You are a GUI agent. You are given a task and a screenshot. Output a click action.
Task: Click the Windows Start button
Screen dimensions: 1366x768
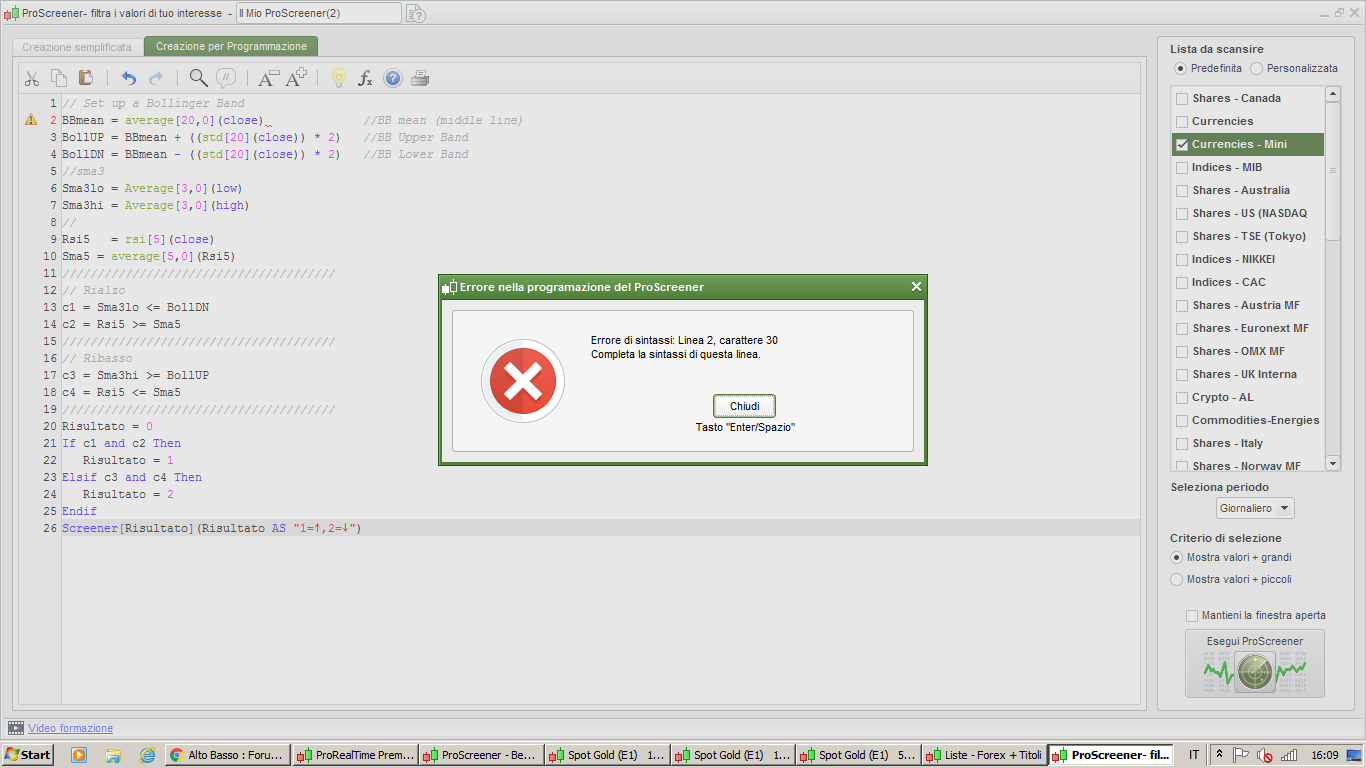[x=28, y=755]
